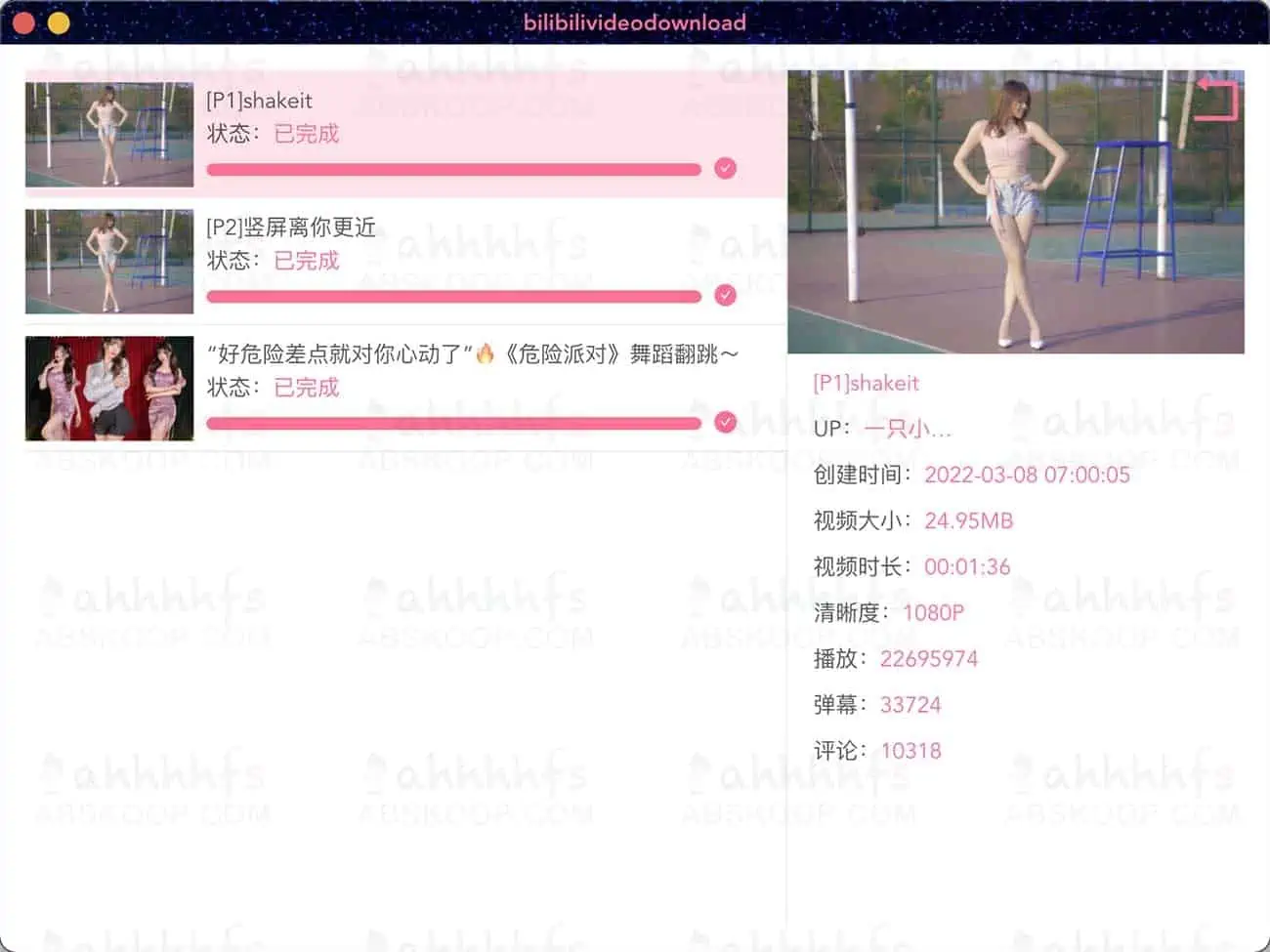Click the large video preview image
Image resolution: width=1270 pixels, height=952 pixels.
(x=1018, y=212)
